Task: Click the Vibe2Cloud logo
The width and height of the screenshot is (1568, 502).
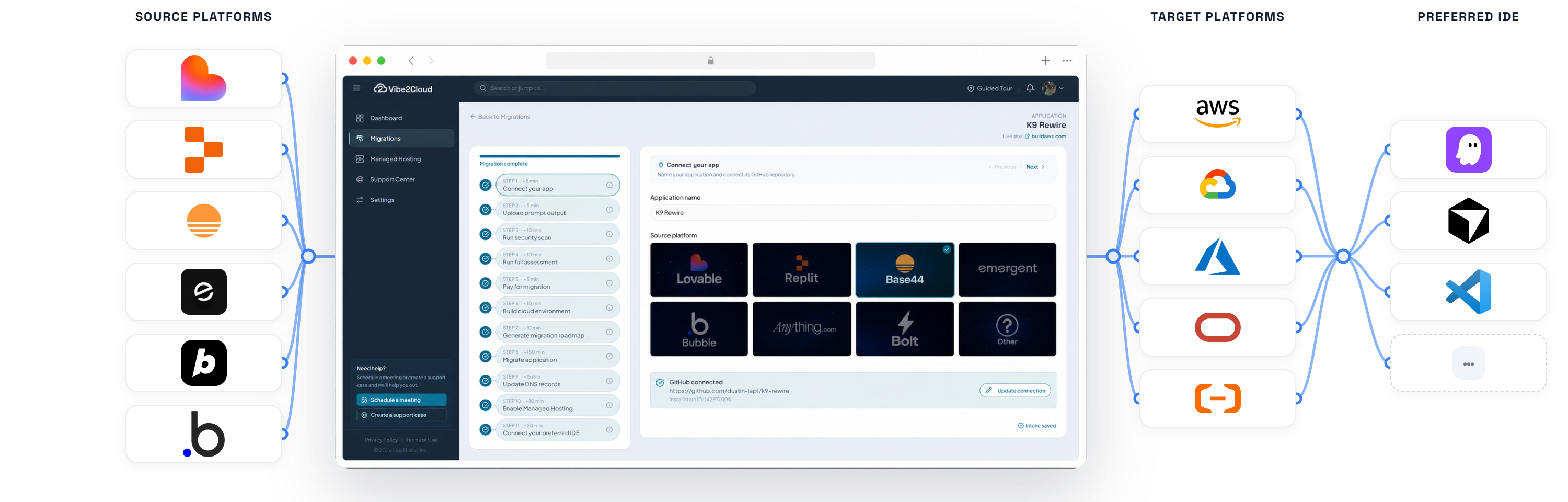Action: (403, 88)
